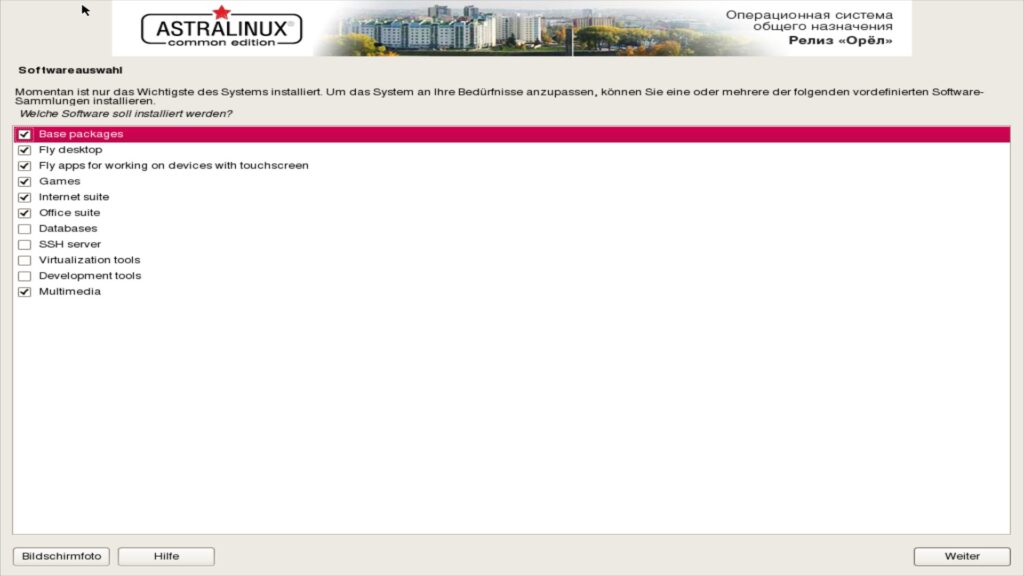This screenshot has width=1024, height=576.
Task: Select the Fly desktop label
Action: (x=71, y=150)
